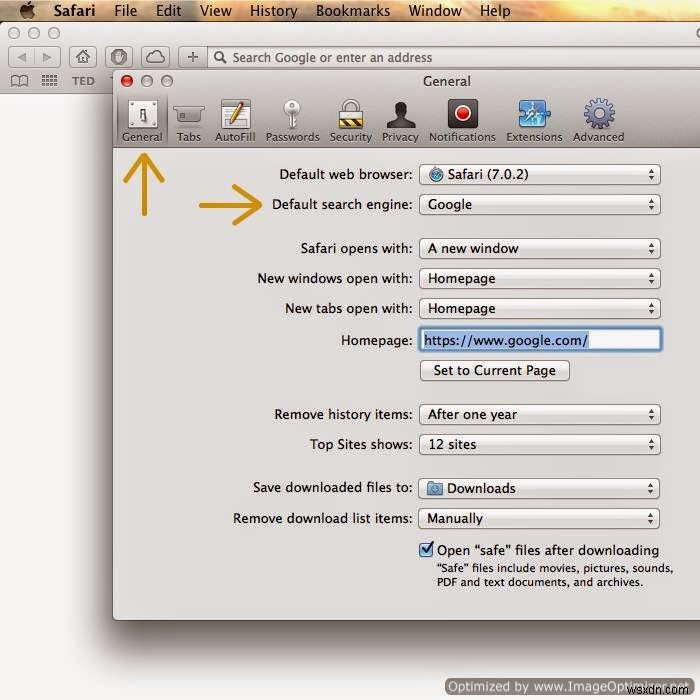Click the Set to Current Page button
The image size is (700, 700).
(x=495, y=371)
